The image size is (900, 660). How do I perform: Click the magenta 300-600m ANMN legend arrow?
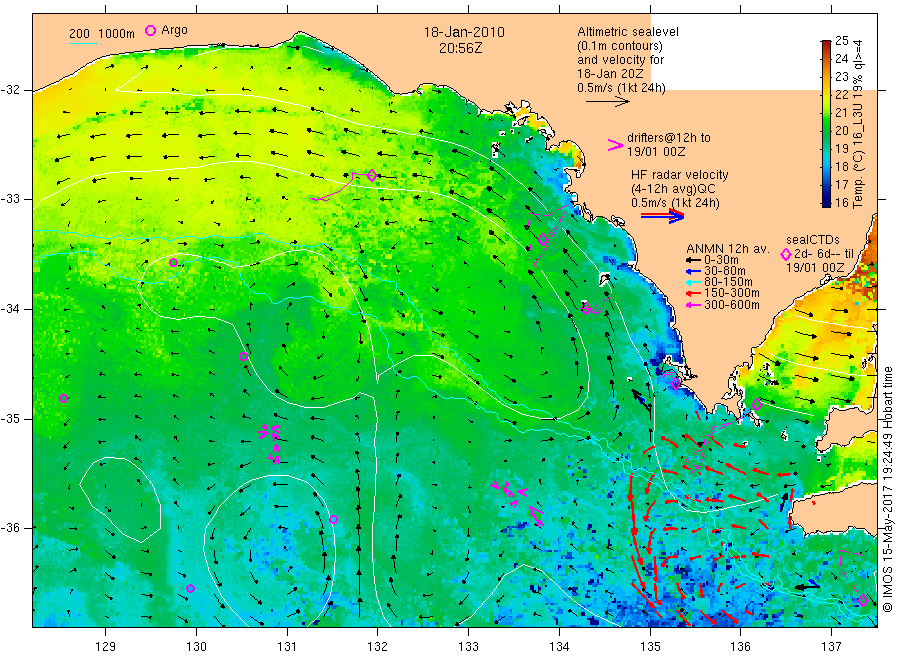(x=693, y=305)
